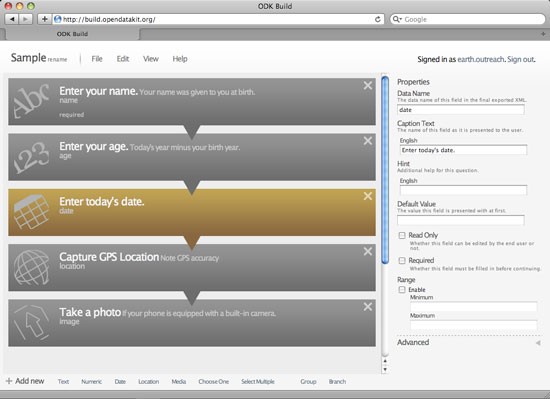
Task: Click the scroll-down arrow of question list
Action: coord(385,370)
